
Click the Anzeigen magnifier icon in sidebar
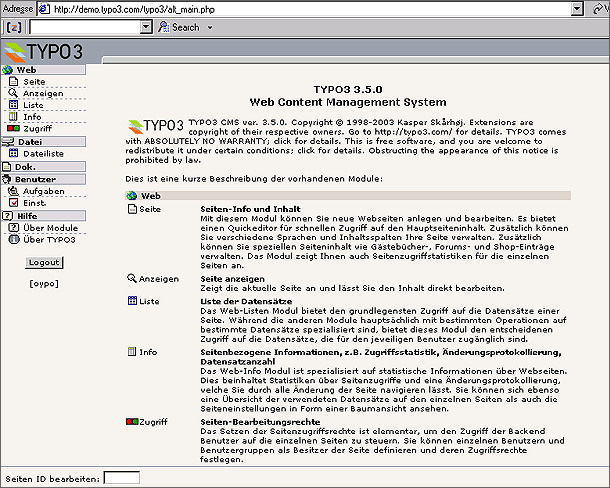pos(13,93)
